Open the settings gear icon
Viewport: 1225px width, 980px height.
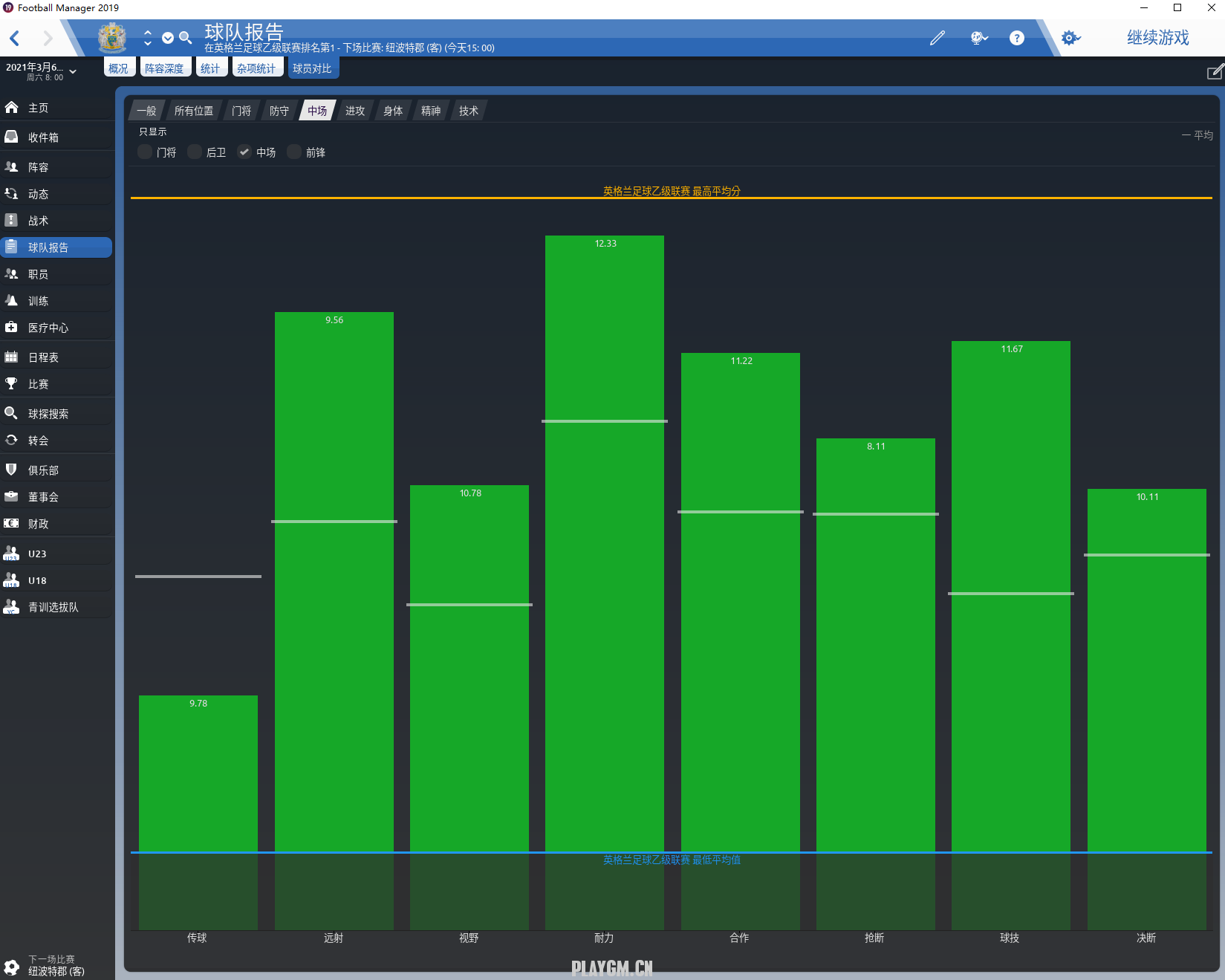click(x=1070, y=38)
